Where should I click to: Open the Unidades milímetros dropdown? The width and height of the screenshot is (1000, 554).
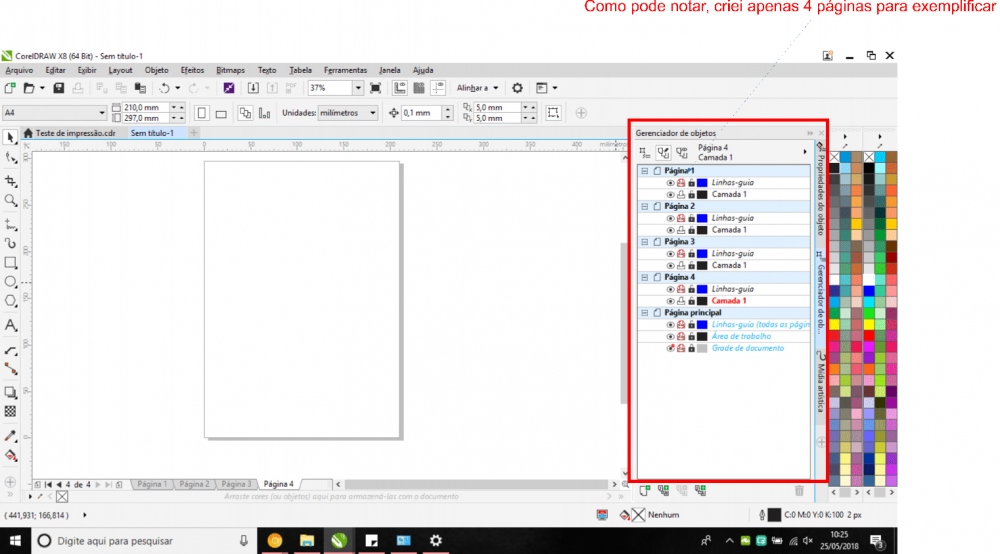pos(373,113)
